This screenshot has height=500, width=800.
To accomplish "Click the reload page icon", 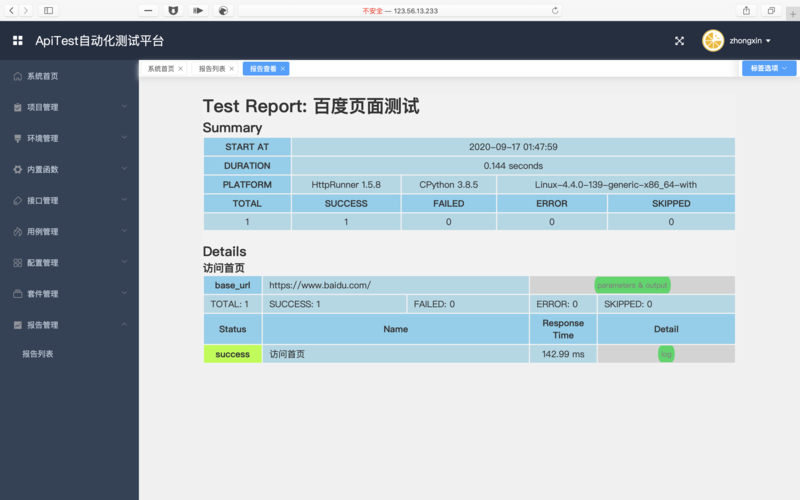I will [555, 10].
